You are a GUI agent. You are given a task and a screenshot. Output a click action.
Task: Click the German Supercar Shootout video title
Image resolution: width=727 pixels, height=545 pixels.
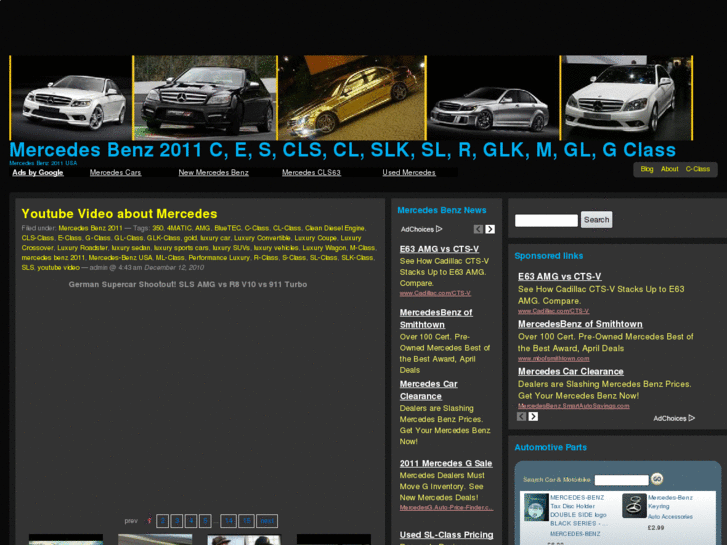[x=188, y=284]
